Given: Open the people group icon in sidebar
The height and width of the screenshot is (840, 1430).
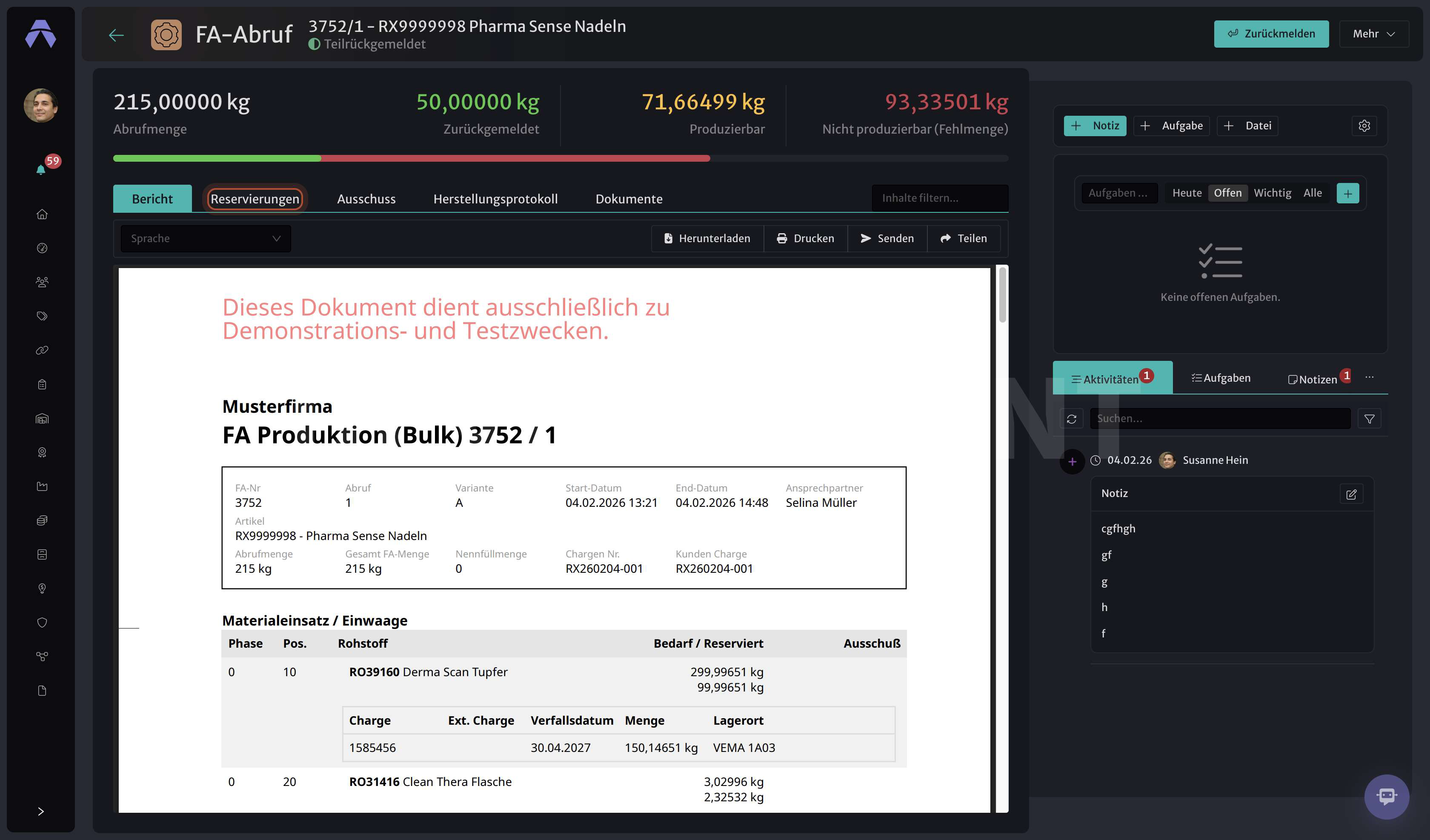Looking at the screenshot, I should tap(41, 282).
